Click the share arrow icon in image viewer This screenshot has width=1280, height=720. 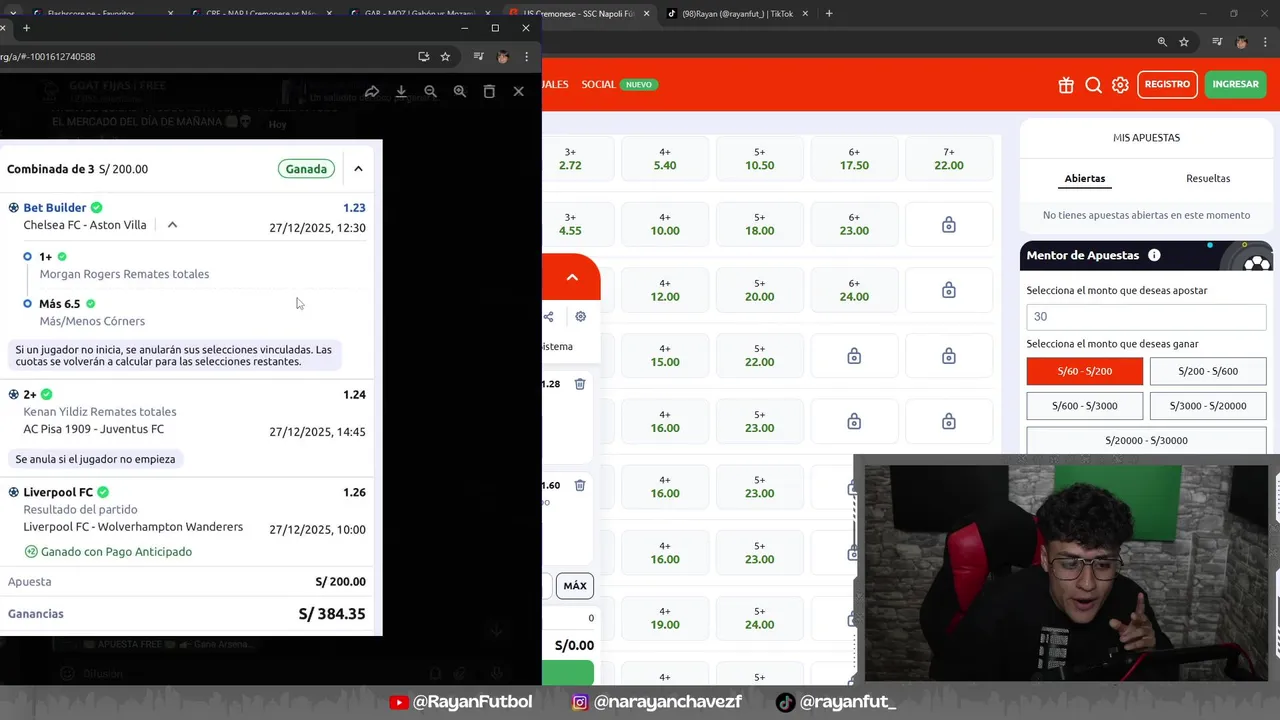coord(372,91)
